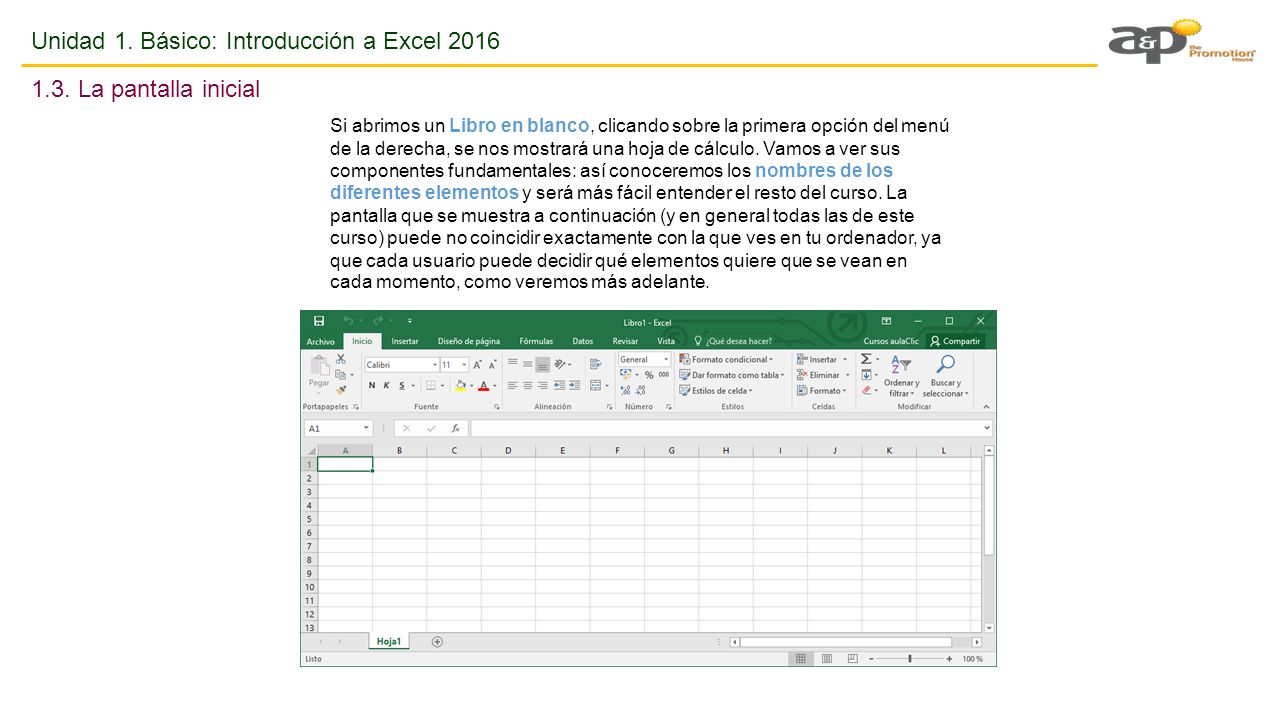Toggle italic K formatting
The height and width of the screenshot is (720, 1280).
(x=386, y=385)
